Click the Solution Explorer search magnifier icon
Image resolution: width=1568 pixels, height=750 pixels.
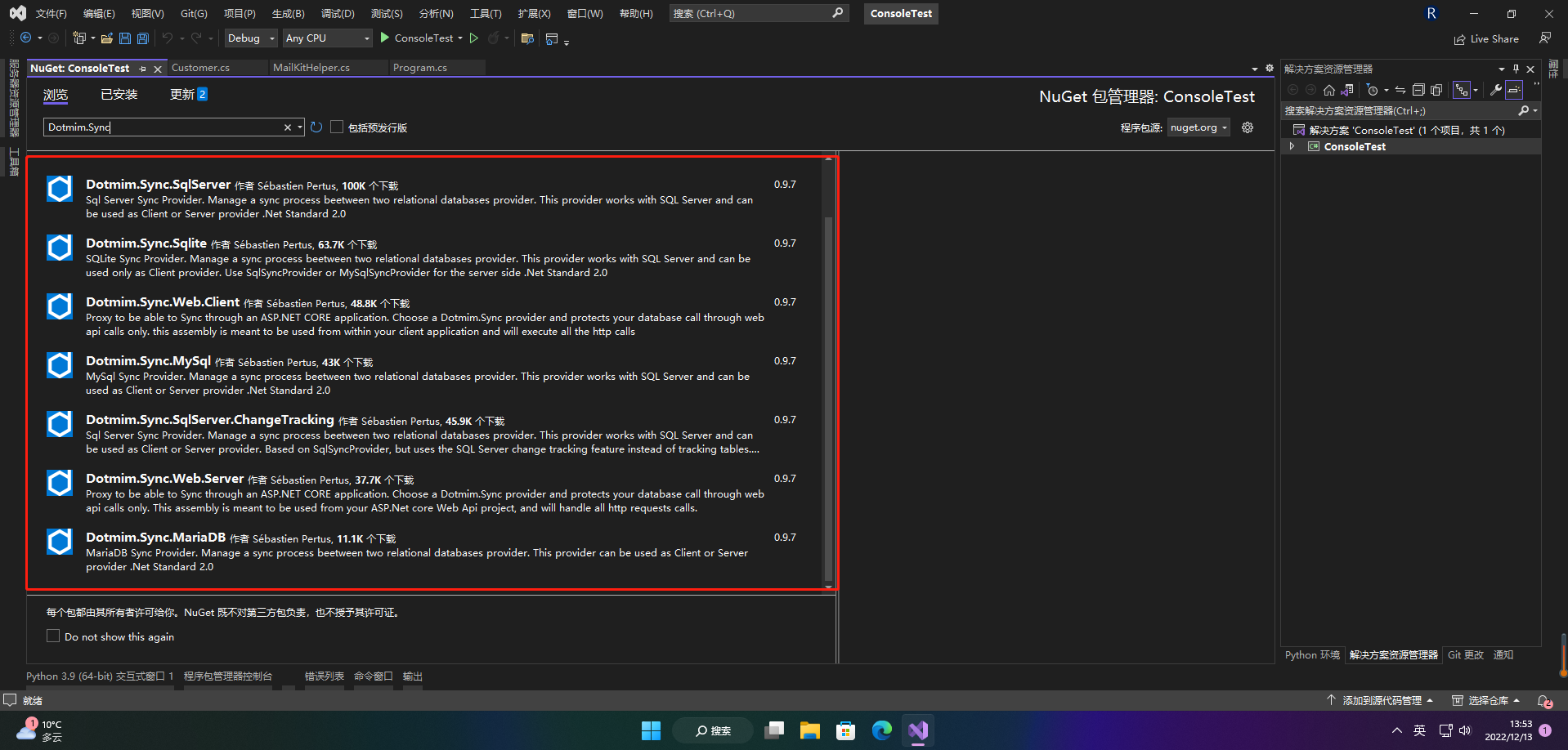1524,110
